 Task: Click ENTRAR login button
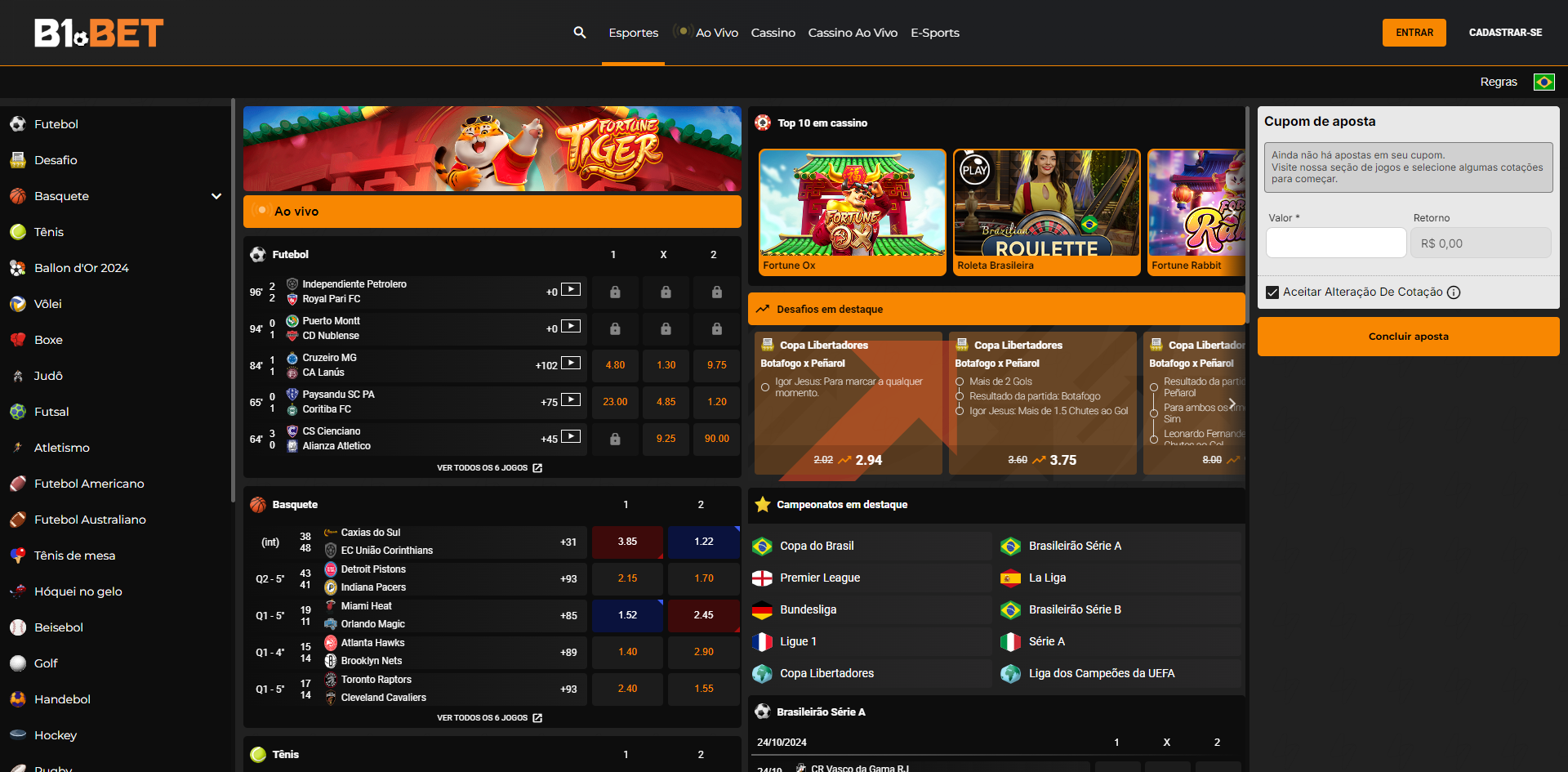coord(1414,33)
